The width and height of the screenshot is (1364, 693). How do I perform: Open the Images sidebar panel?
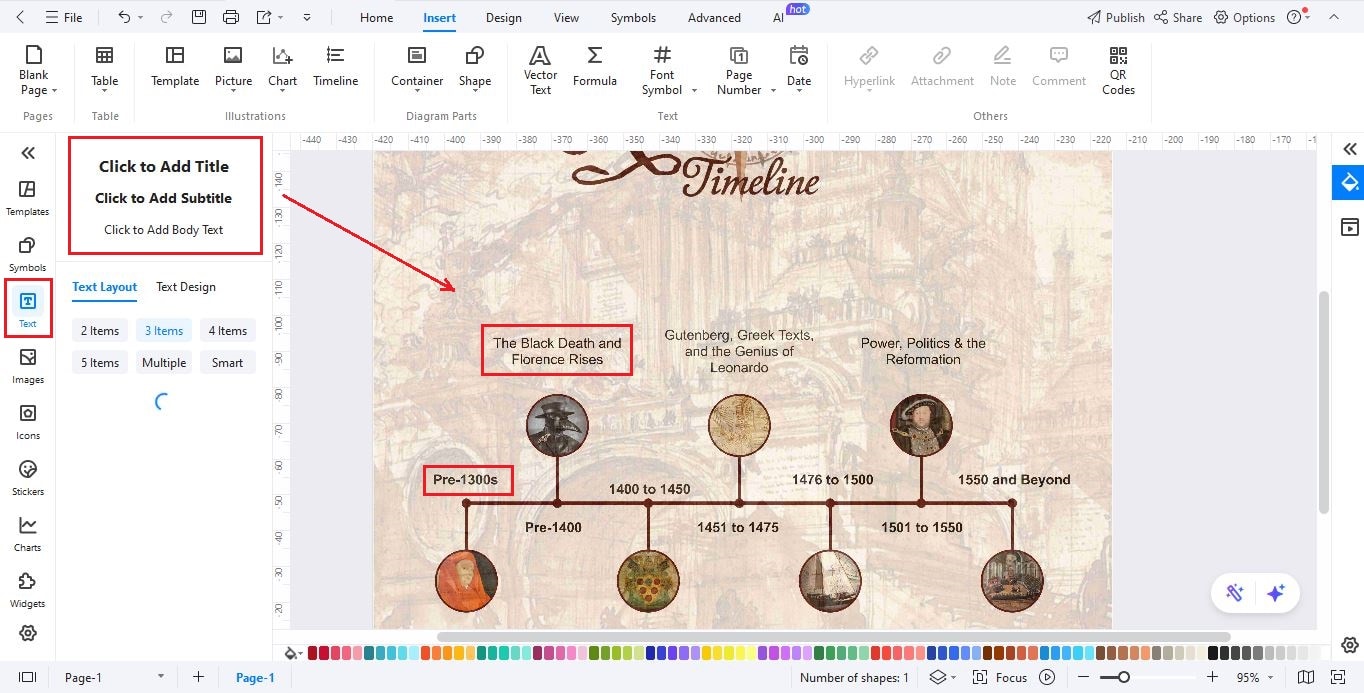coord(28,366)
